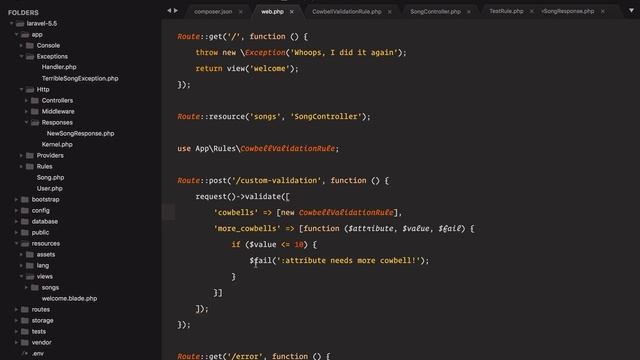Expand the routes folder
This screenshot has width=640, height=360.
[x=16, y=310]
